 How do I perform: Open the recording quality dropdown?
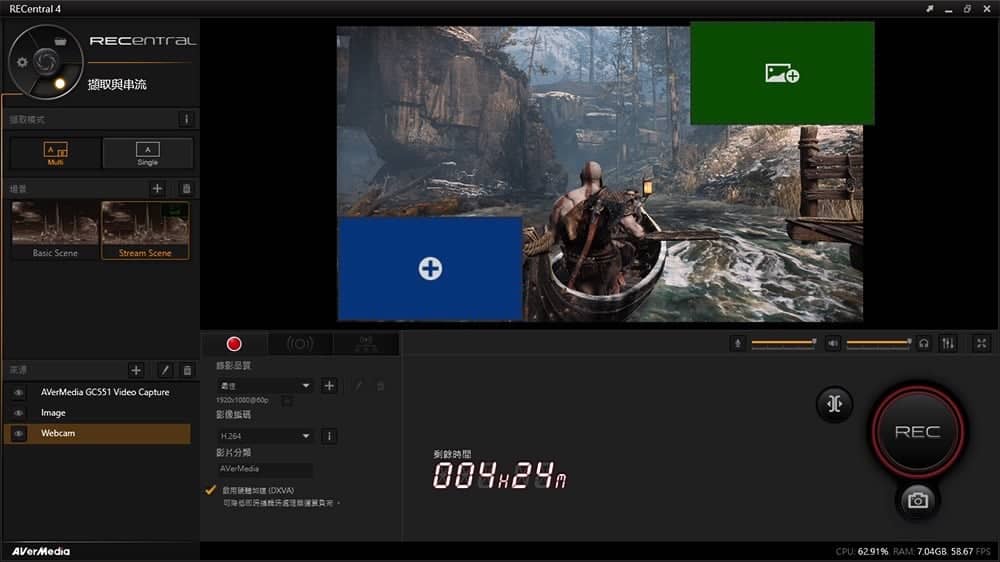point(265,385)
